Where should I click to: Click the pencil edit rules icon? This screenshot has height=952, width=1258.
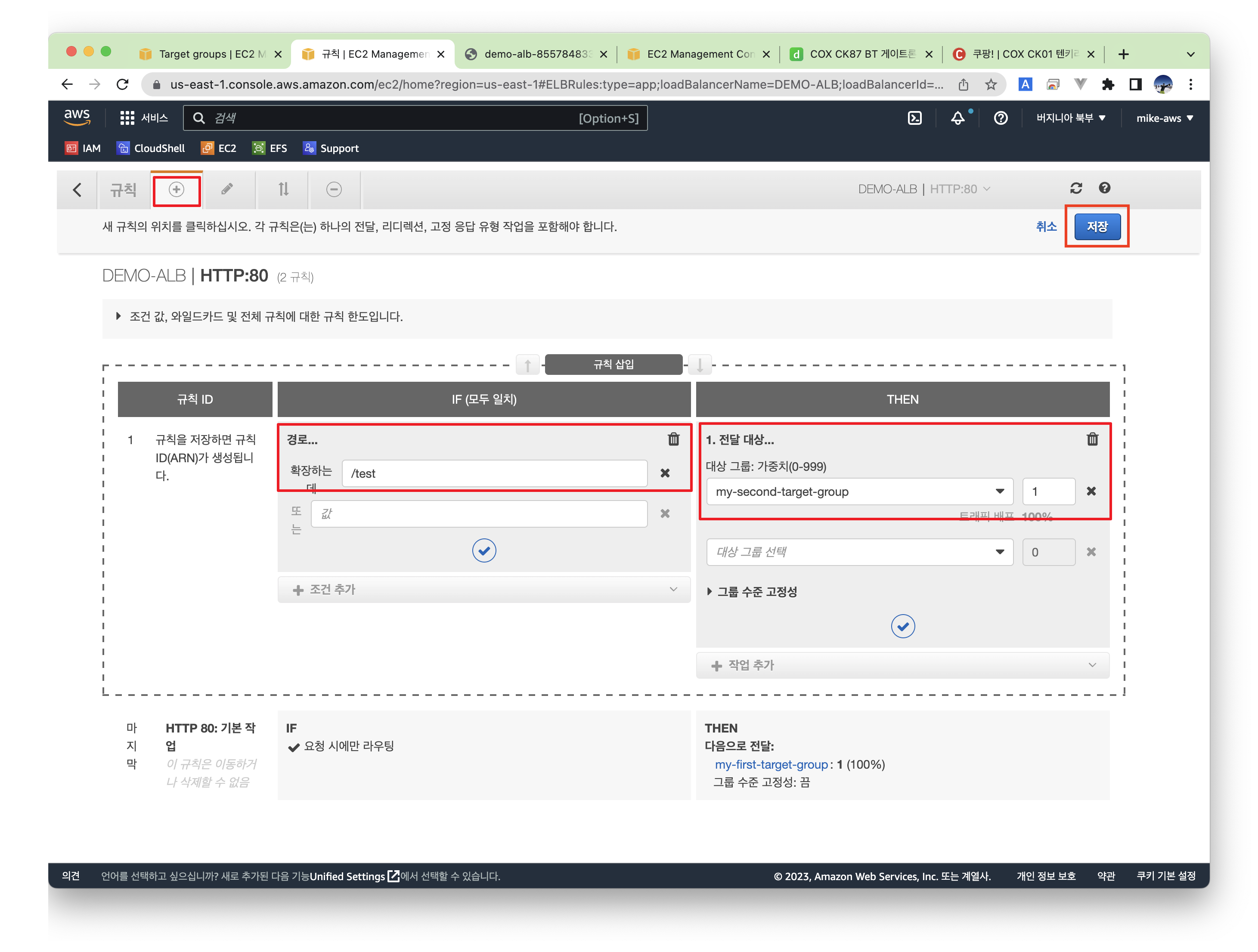(227, 189)
